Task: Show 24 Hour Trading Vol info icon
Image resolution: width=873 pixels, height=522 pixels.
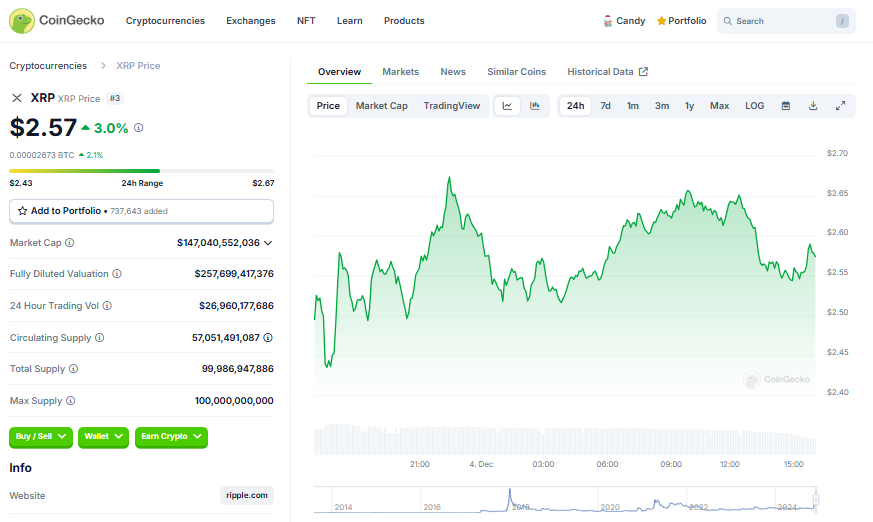Action: (x=107, y=306)
